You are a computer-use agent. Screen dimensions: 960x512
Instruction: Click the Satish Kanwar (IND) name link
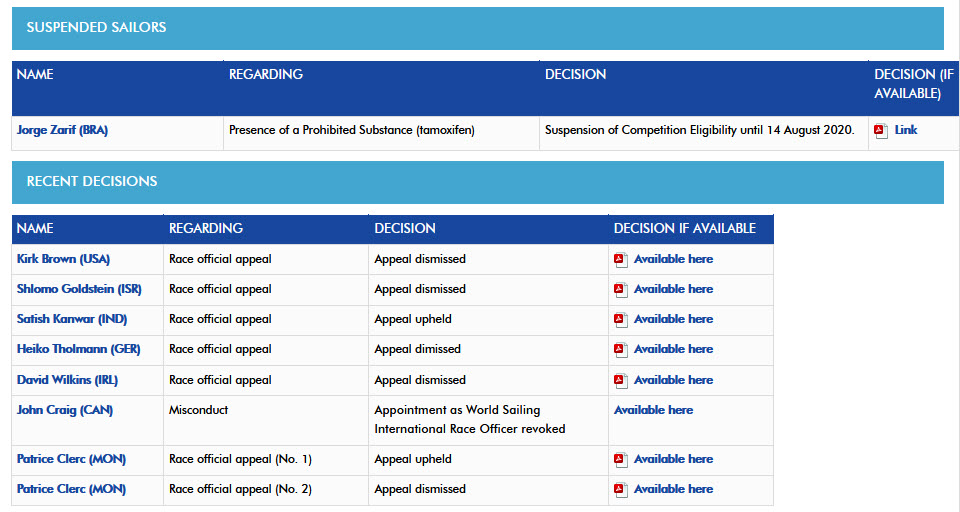72,319
